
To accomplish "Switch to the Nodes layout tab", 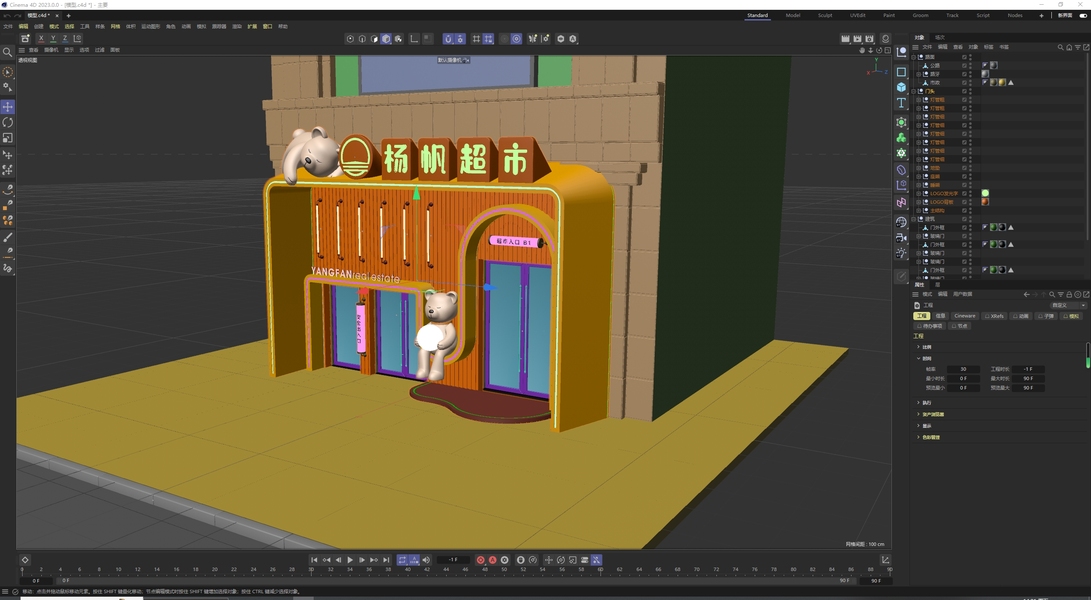I will pos(1015,15).
